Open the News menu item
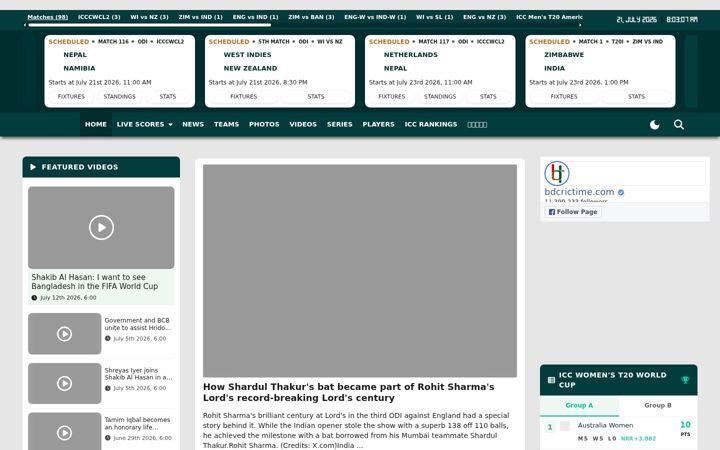720x450 pixels. pyautogui.click(x=193, y=124)
